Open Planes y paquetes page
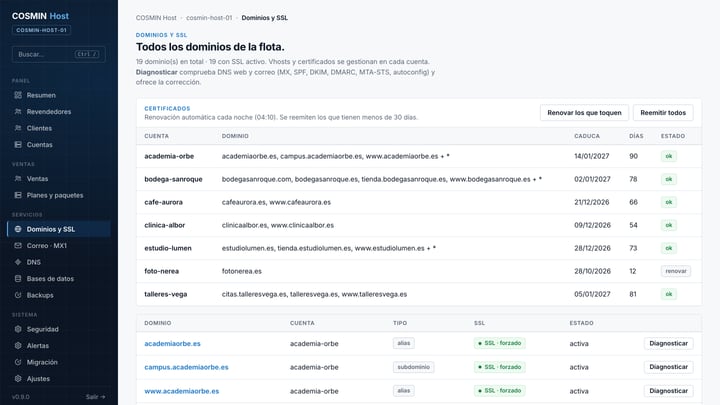720x405 pixels. click(x=59, y=195)
